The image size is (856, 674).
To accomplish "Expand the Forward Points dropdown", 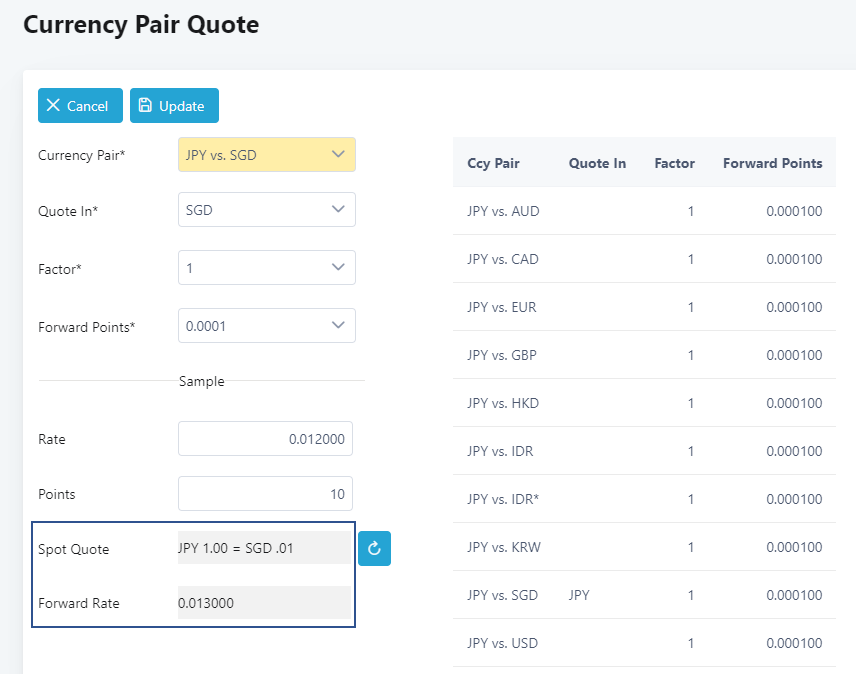I will point(266,326).
